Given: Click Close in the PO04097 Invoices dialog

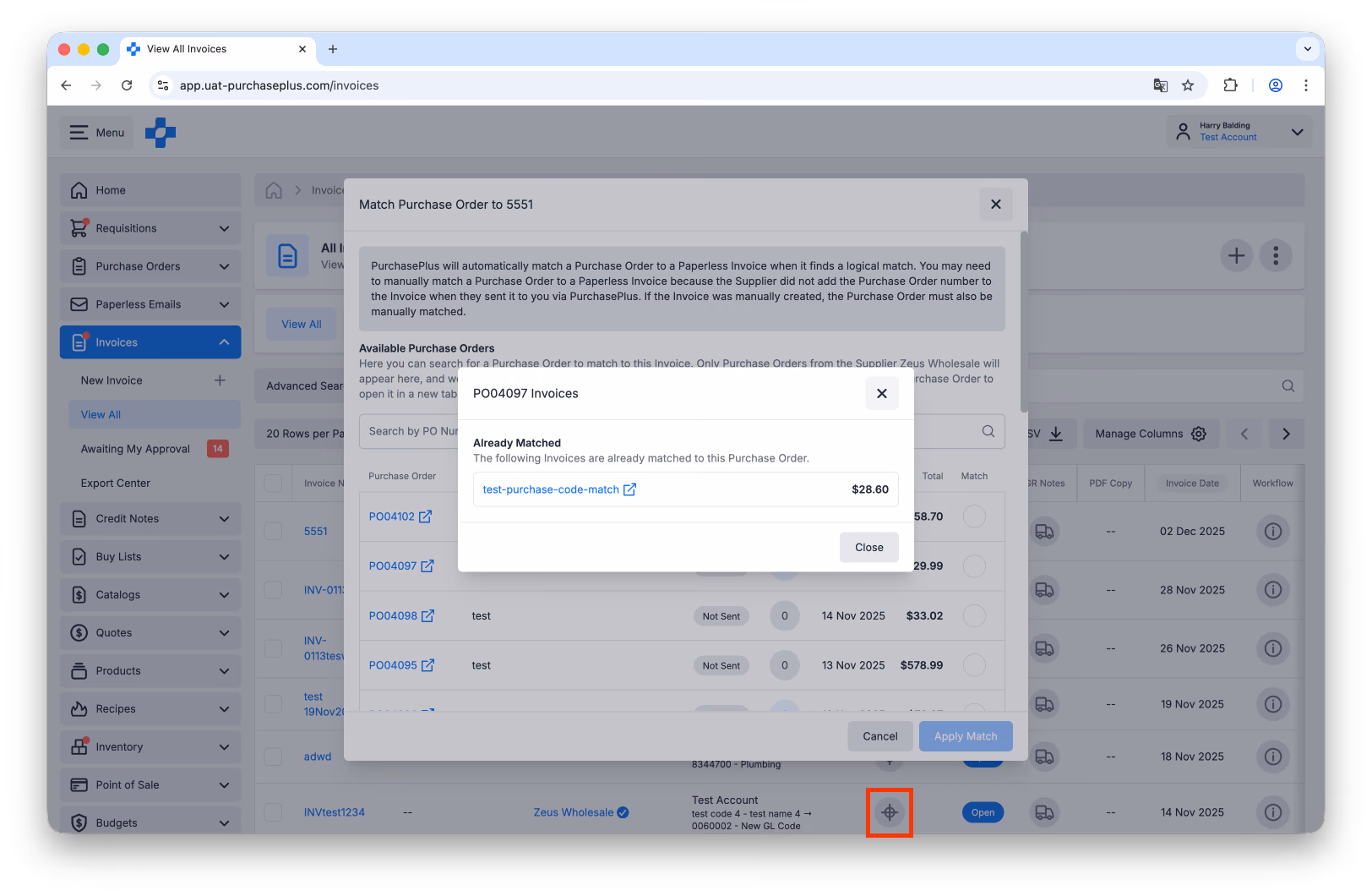Looking at the screenshot, I should (868, 548).
